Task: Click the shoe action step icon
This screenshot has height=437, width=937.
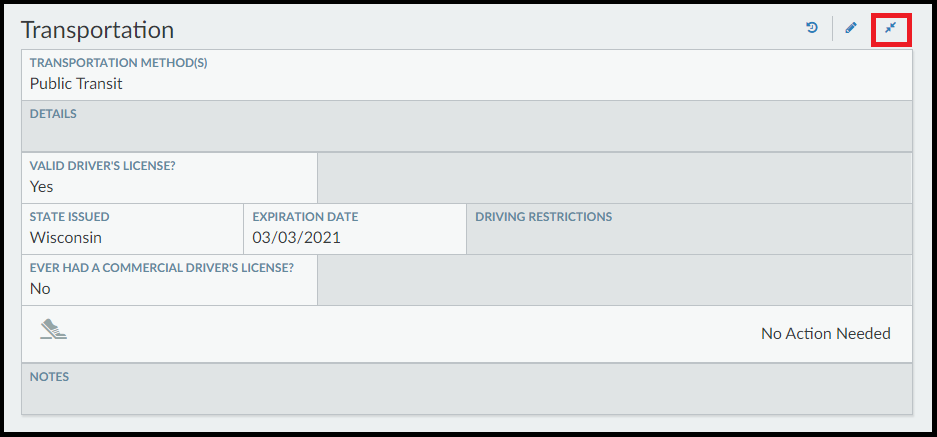Action: (54, 330)
